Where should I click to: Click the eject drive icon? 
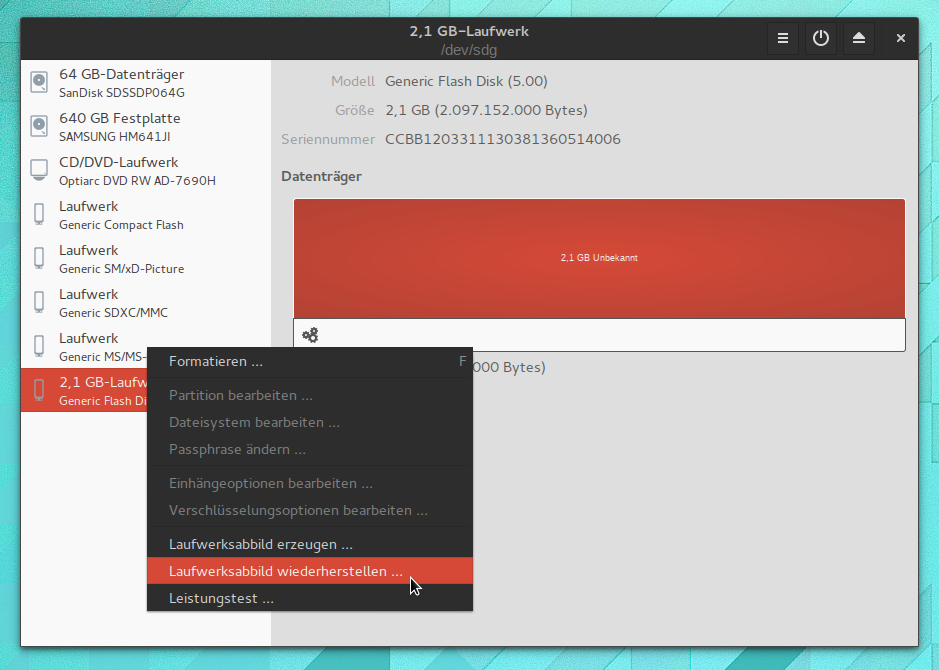pyautogui.click(x=858, y=39)
